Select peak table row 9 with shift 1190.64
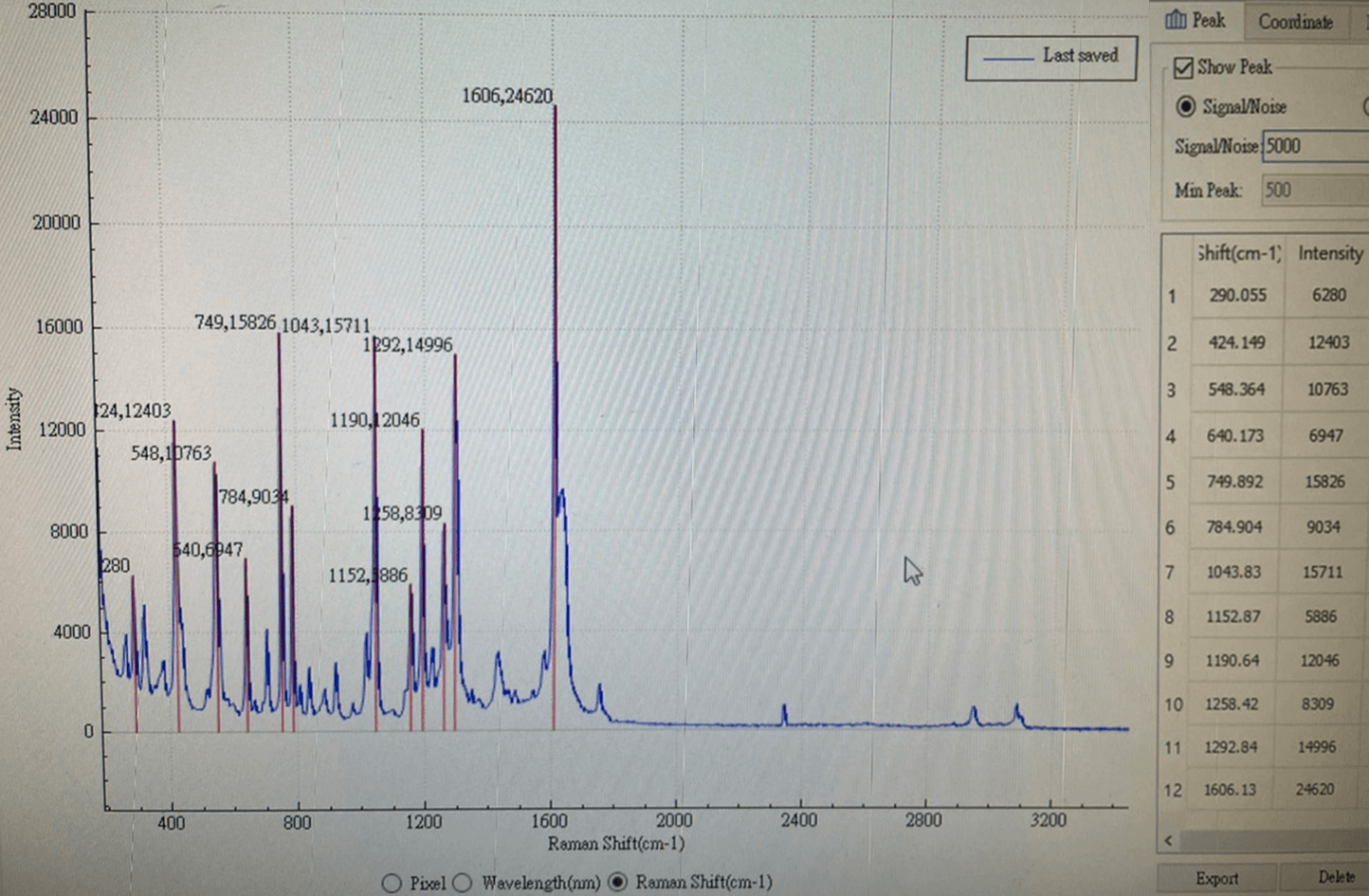 1265,660
